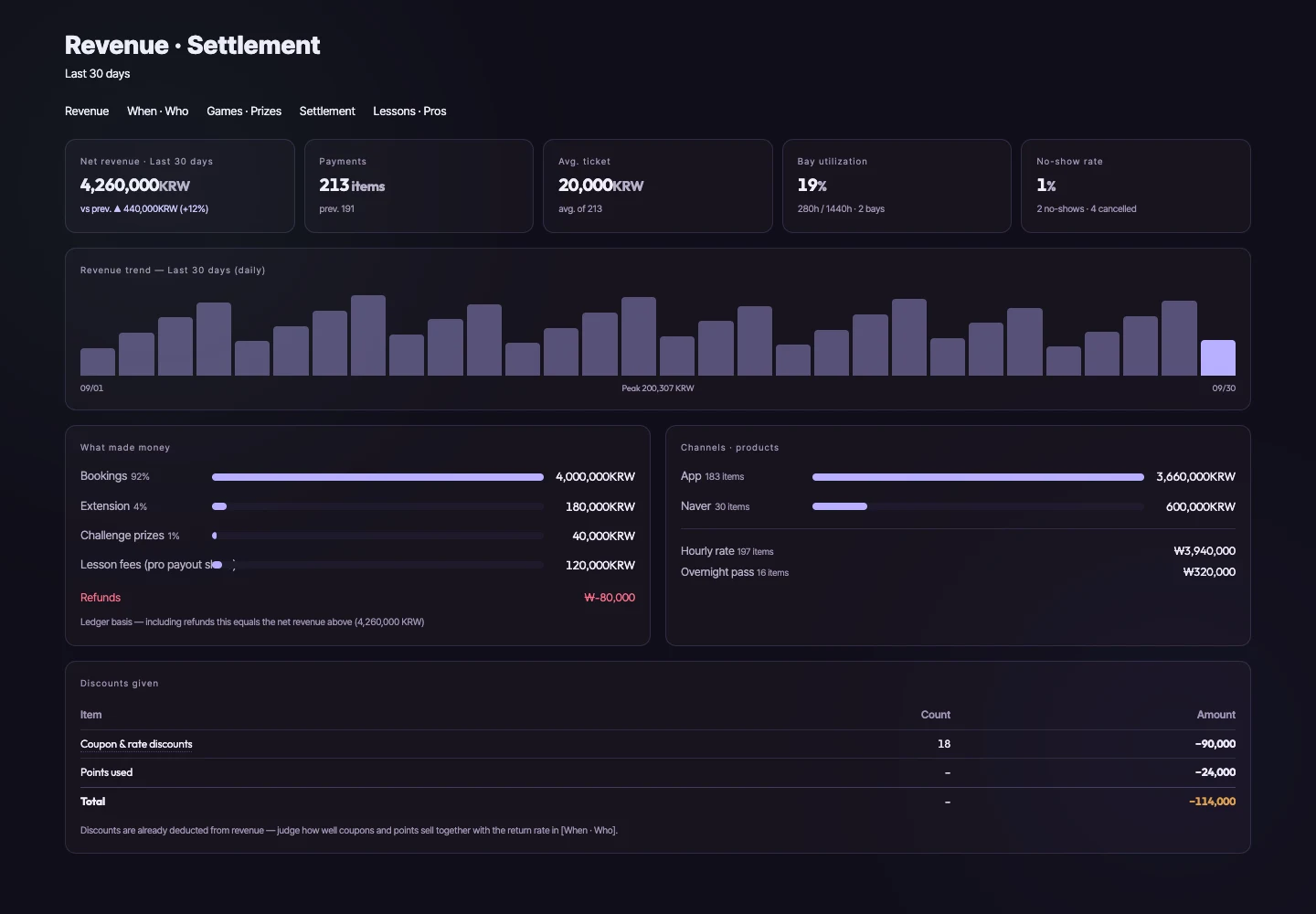The image size is (1316, 914).
Task: Go to the Lessons · Pros tab
Action: (409, 112)
